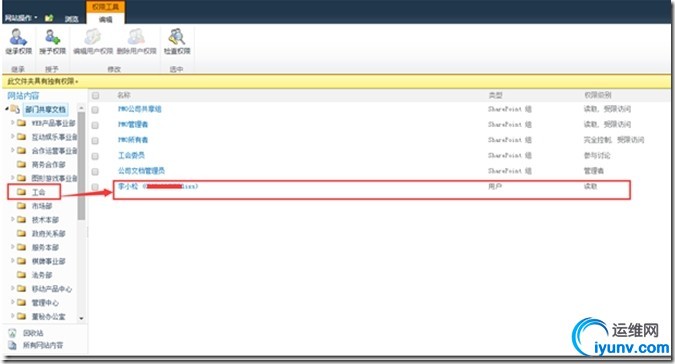
Task: Click the 编辑用户权限 ribbon icon
Action: pos(93,37)
